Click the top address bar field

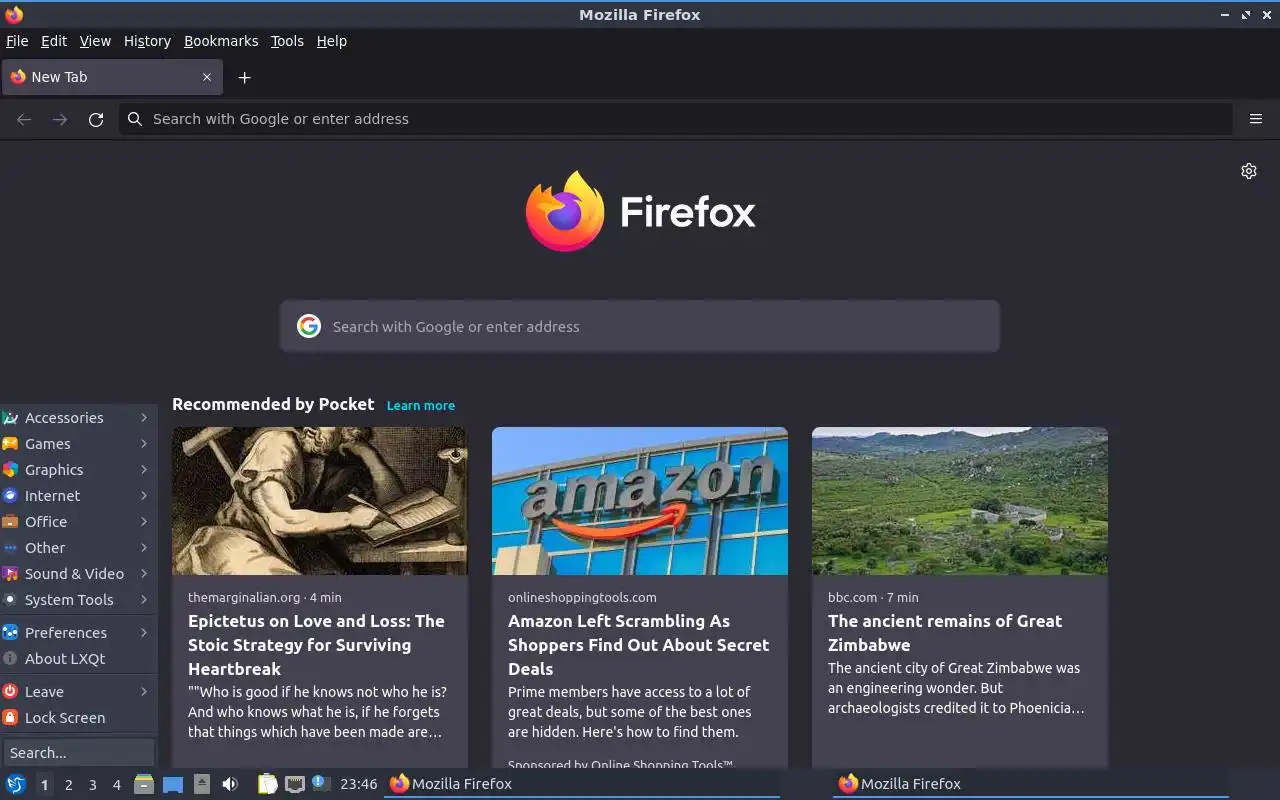(676, 119)
